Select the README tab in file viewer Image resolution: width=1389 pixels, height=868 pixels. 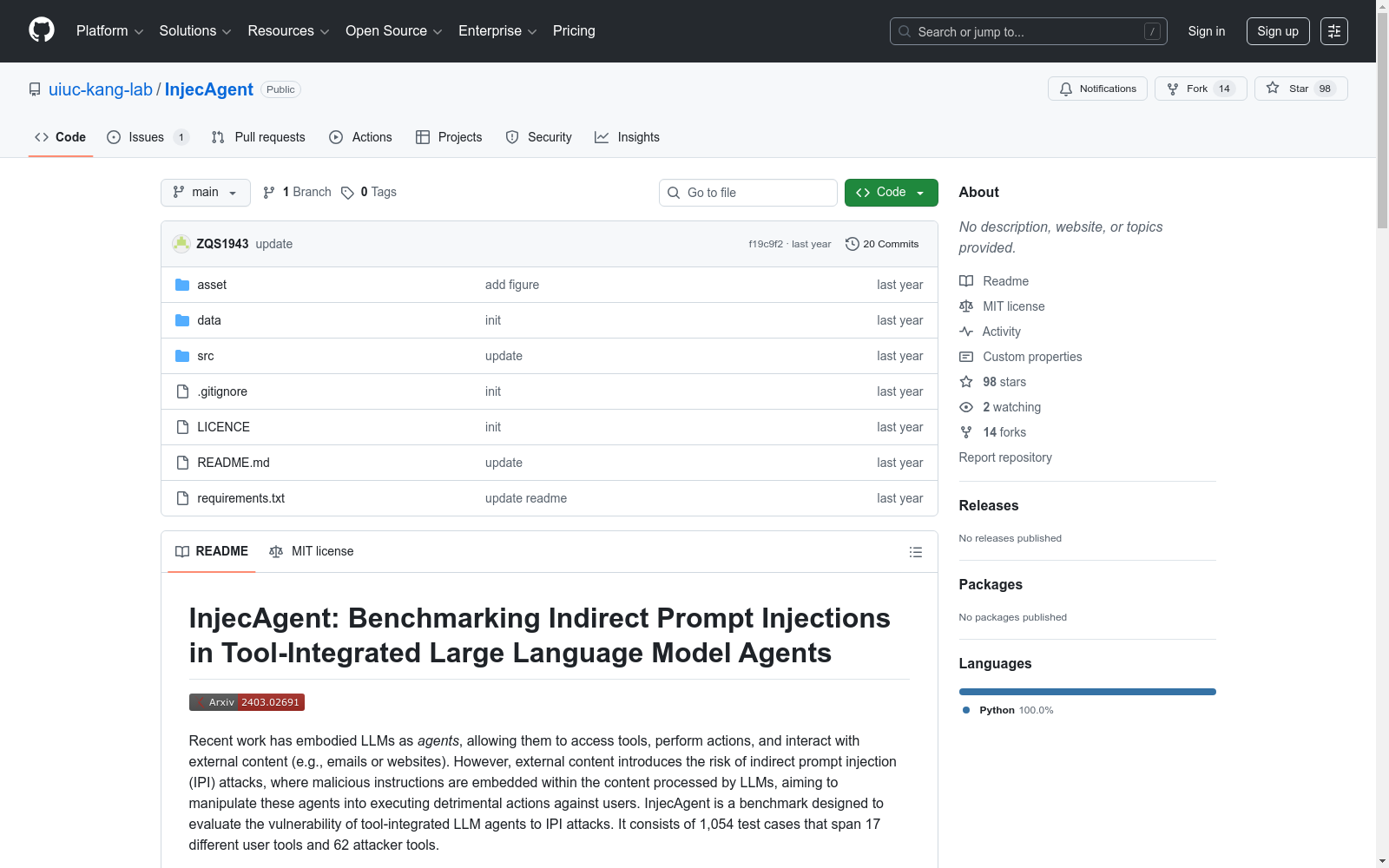pyautogui.click(x=212, y=551)
